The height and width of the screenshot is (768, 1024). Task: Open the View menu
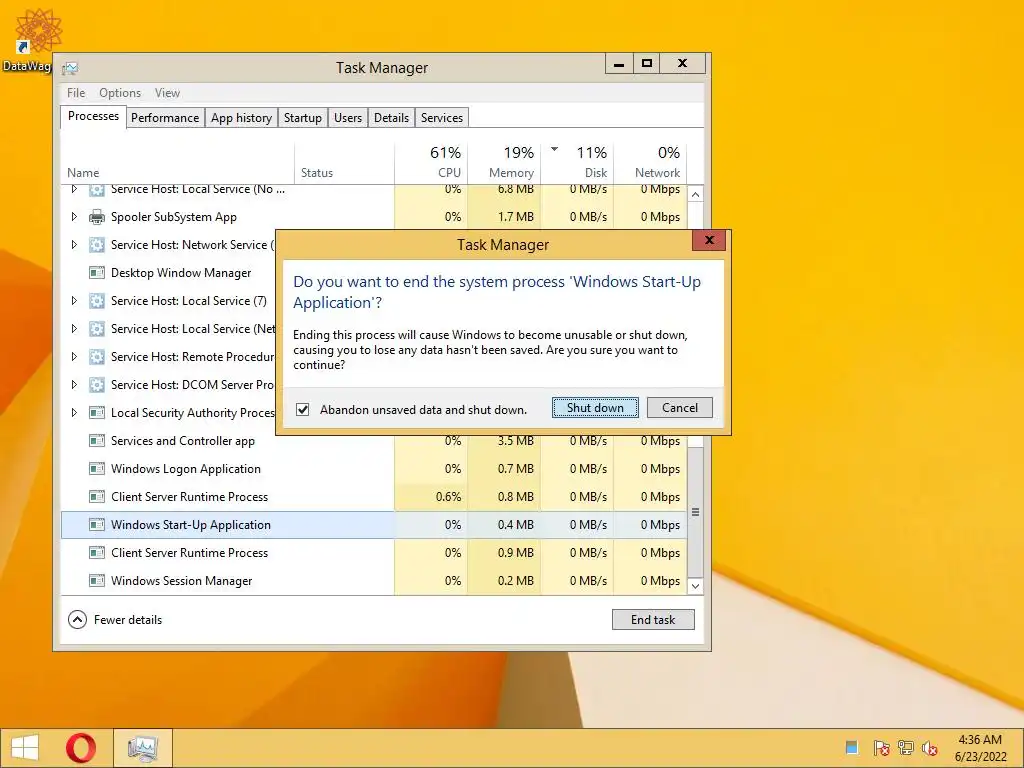(x=167, y=93)
